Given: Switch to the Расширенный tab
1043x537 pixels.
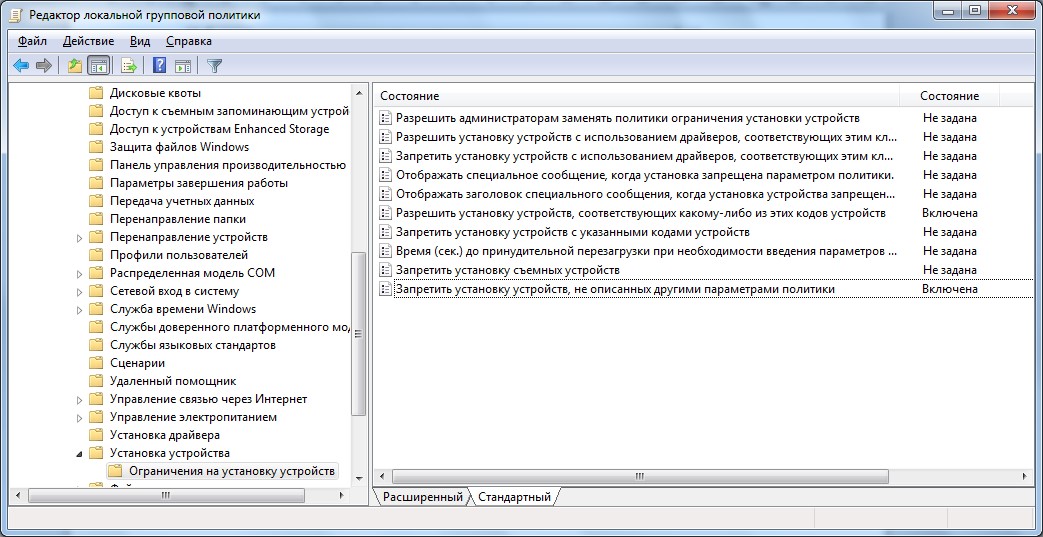Looking at the screenshot, I should [422, 497].
